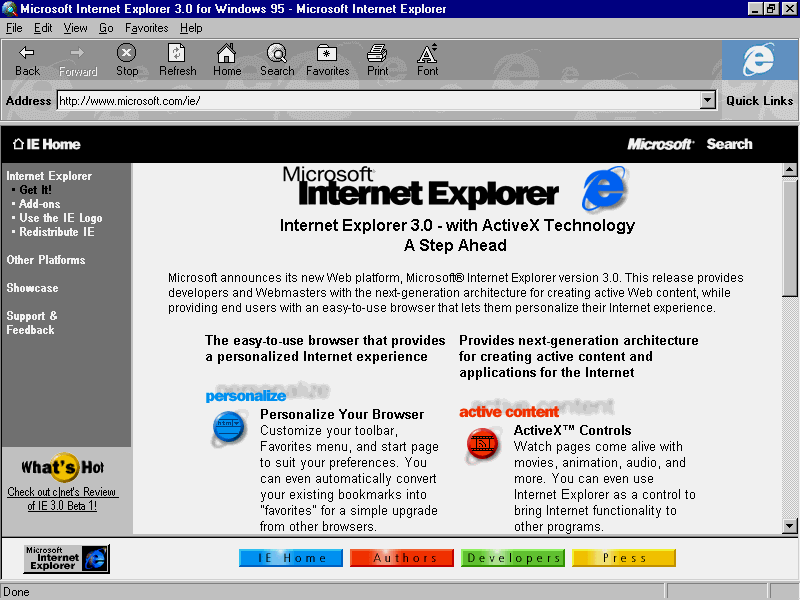This screenshot has height=600, width=800.
Task: Open the File menu
Action: pyautogui.click(x=14, y=28)
